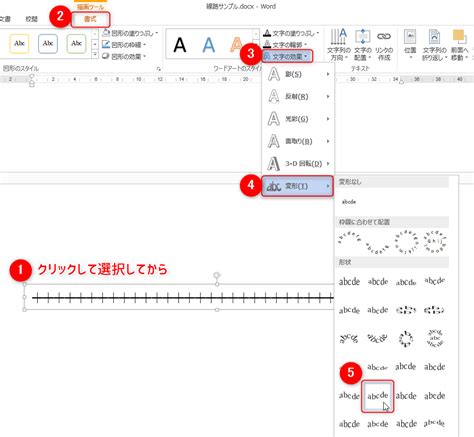Open the 図形の枠線 shape outline dropdown

[x=125, y=45]
